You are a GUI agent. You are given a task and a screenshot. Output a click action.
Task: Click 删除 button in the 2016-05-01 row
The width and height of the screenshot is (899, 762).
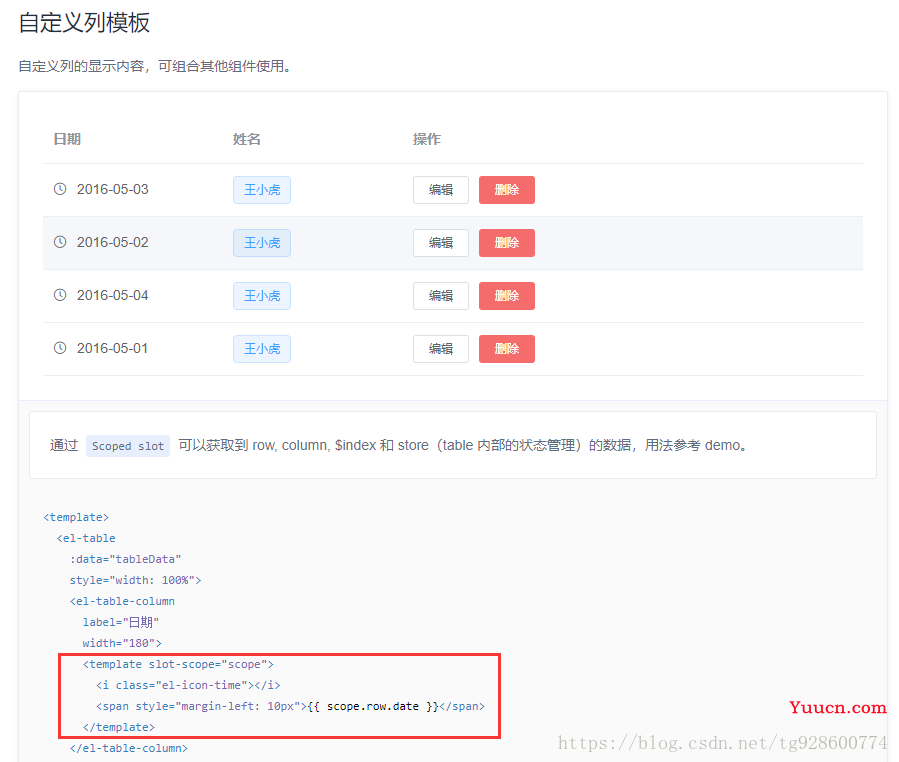(x=507, y=349)
